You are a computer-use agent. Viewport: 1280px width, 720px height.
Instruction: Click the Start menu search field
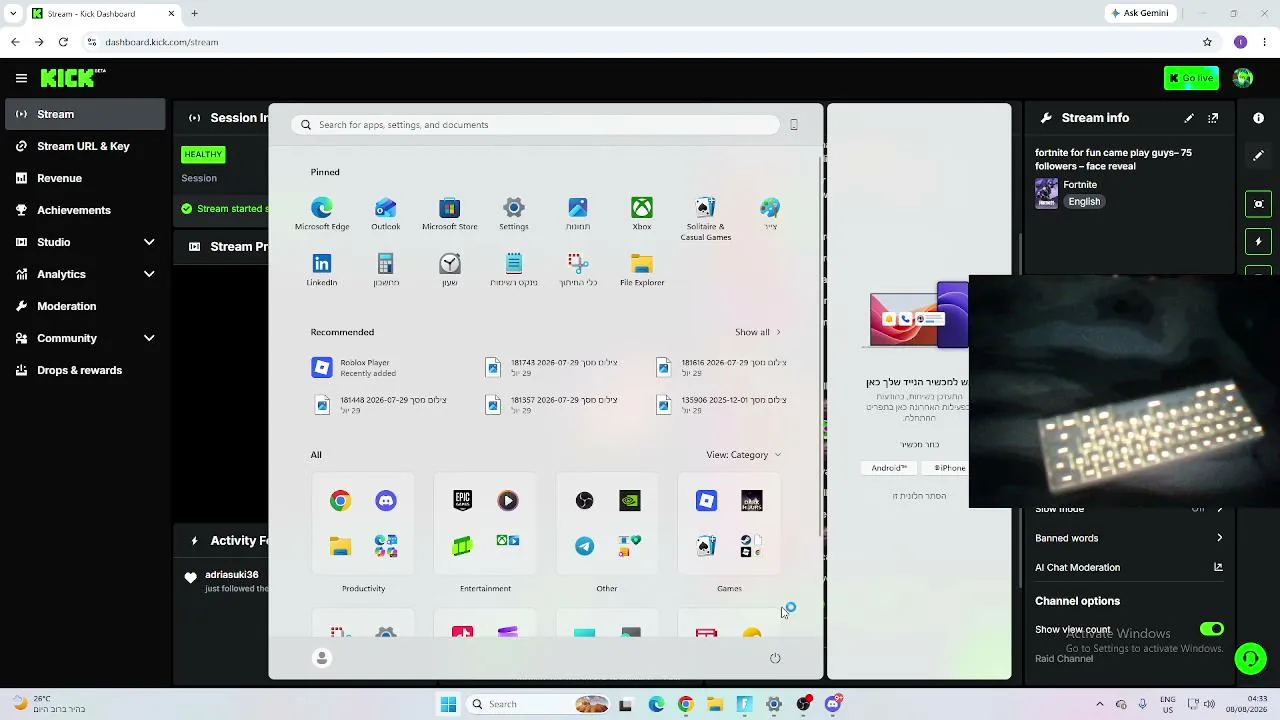[536, 125]
